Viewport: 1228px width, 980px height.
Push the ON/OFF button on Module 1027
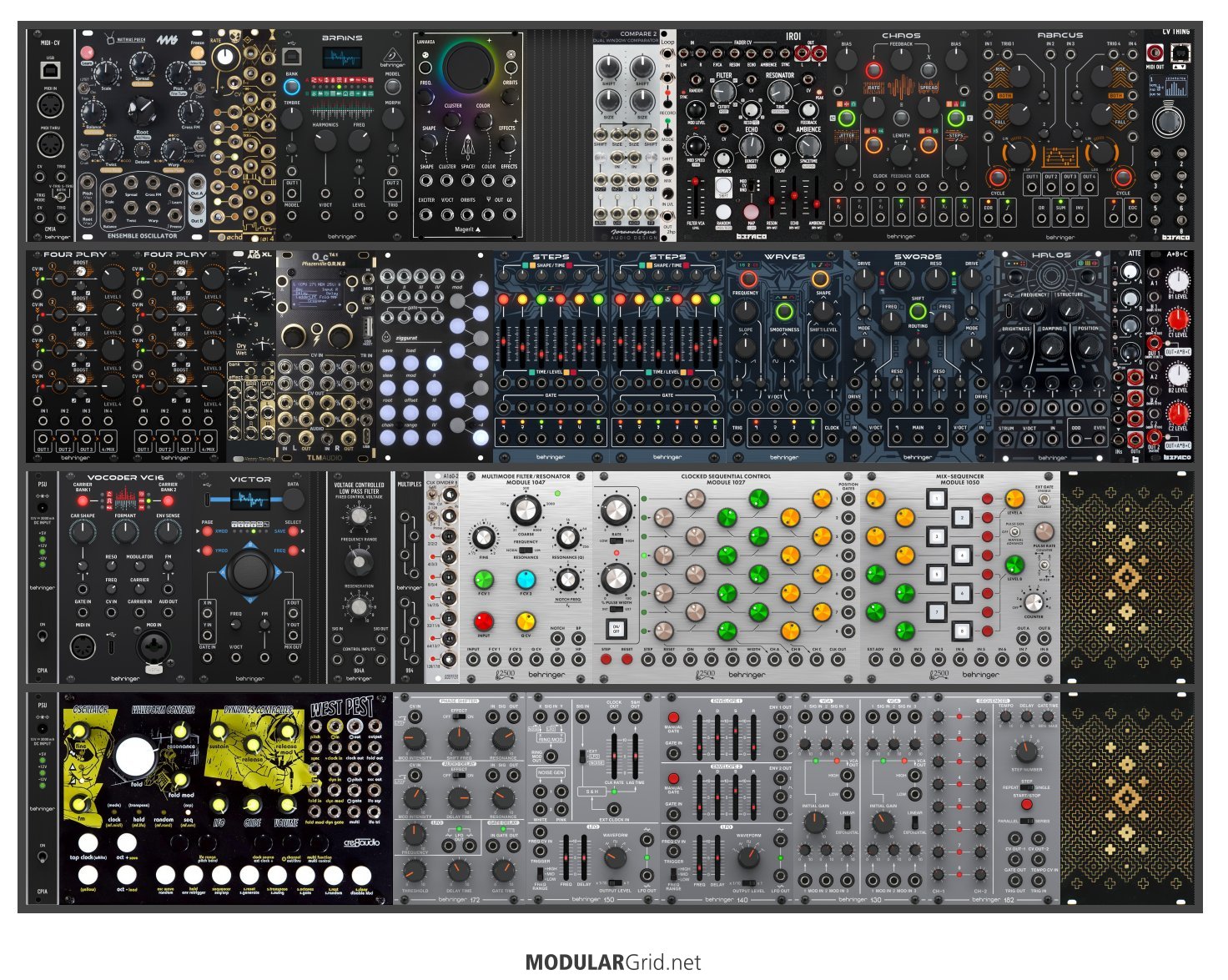point(616,628)
